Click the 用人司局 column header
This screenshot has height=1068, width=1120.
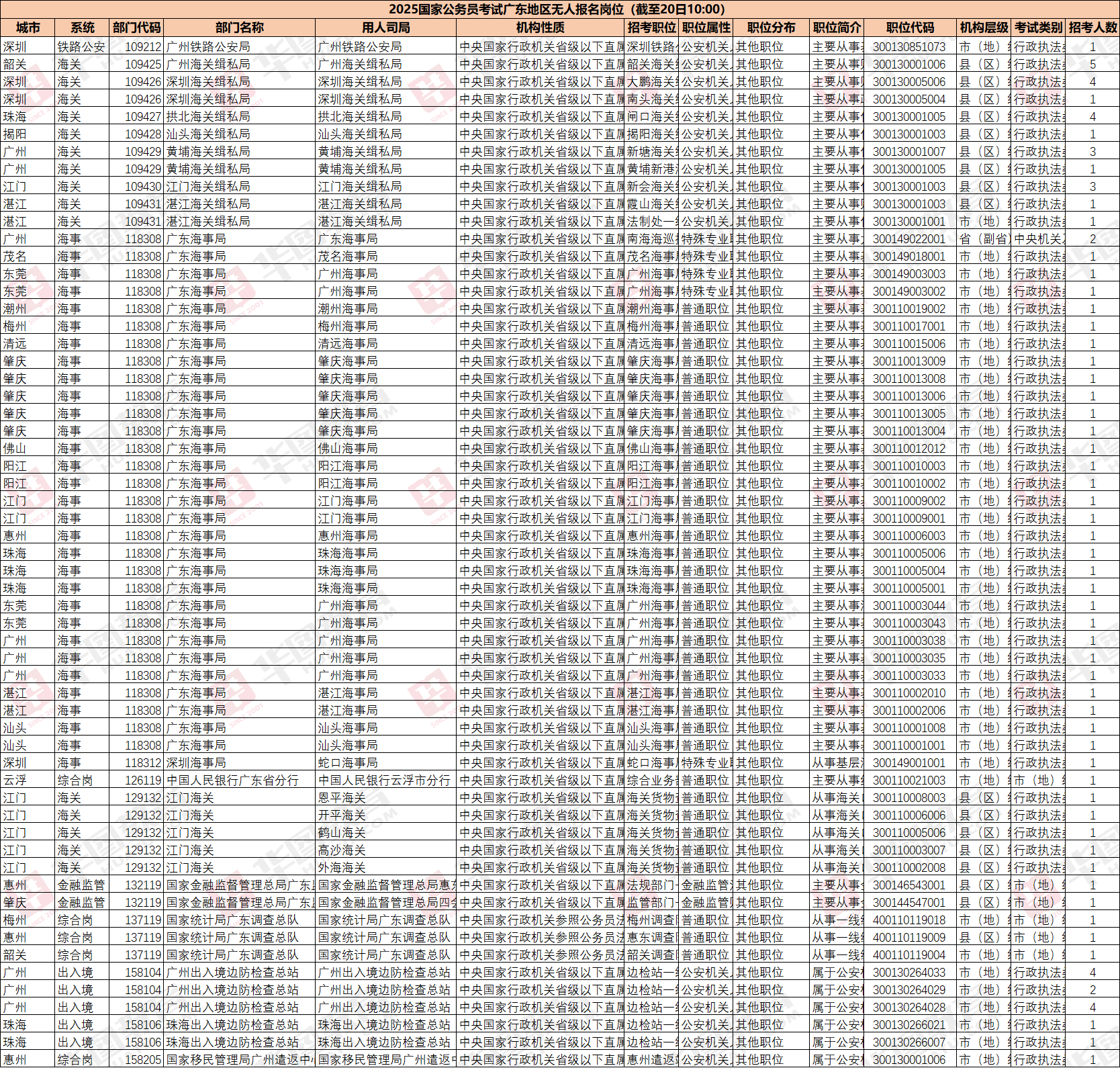click(x=385, y=28)
